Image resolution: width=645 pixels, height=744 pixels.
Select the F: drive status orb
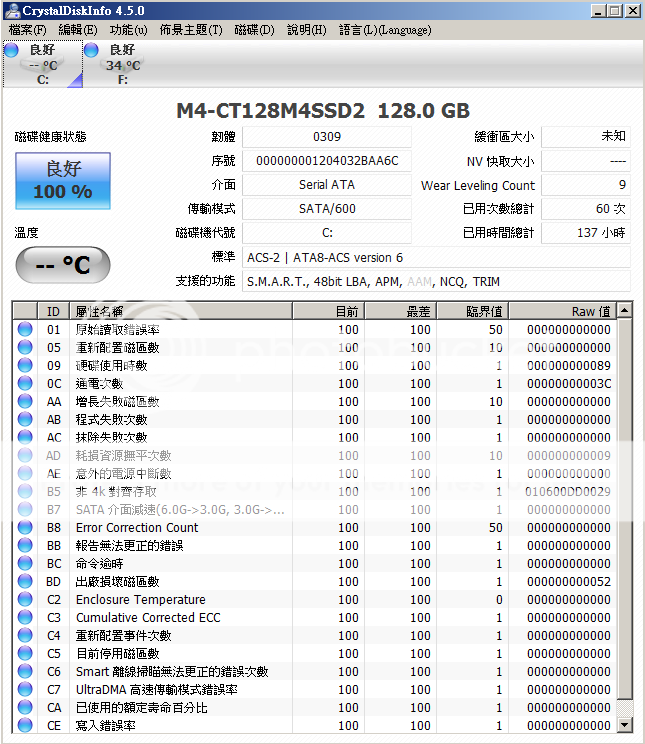(x=91, y=50)
